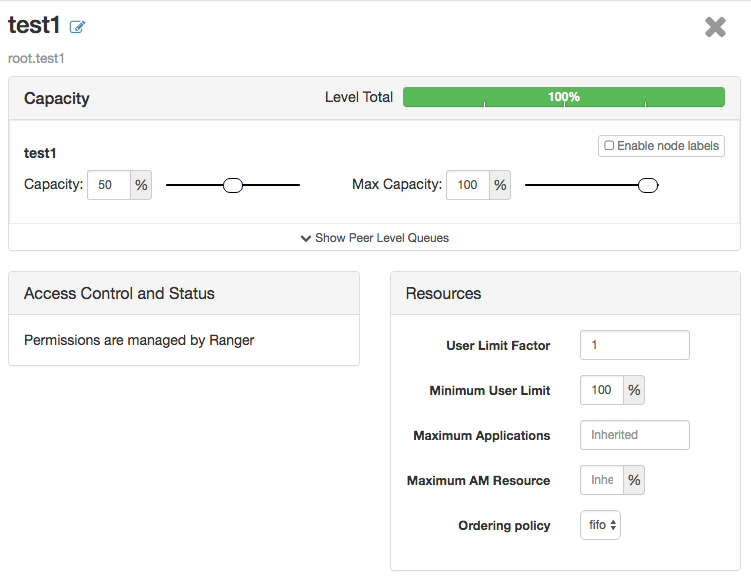751x582 pixels.
Task: Click the chevron beside Show Peer Level Queues
Action: pyautogui.click(x=306, y=238)
